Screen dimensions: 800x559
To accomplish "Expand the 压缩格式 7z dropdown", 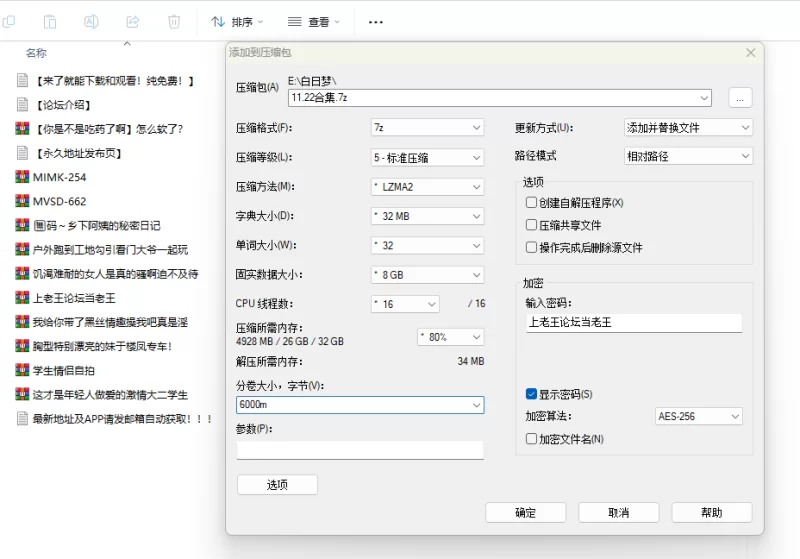I will point(427,128).
